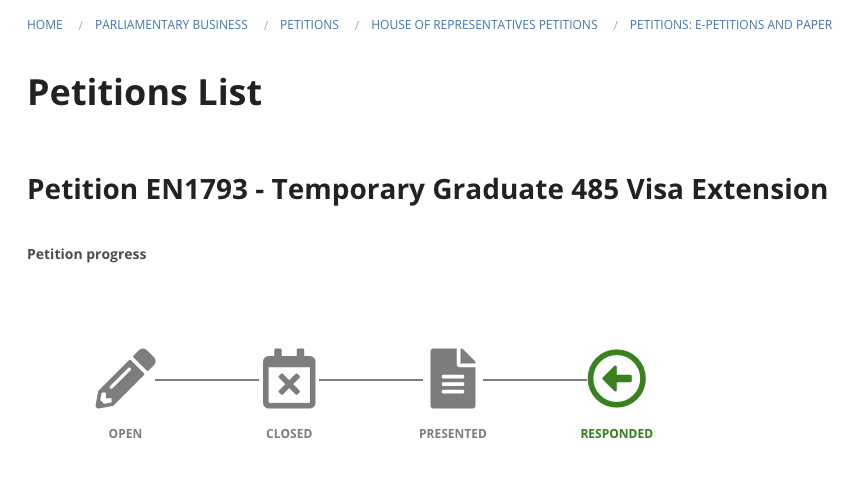Click the Petition progress subheading
This screenshot has height=493, width=845.
(87, 254)
